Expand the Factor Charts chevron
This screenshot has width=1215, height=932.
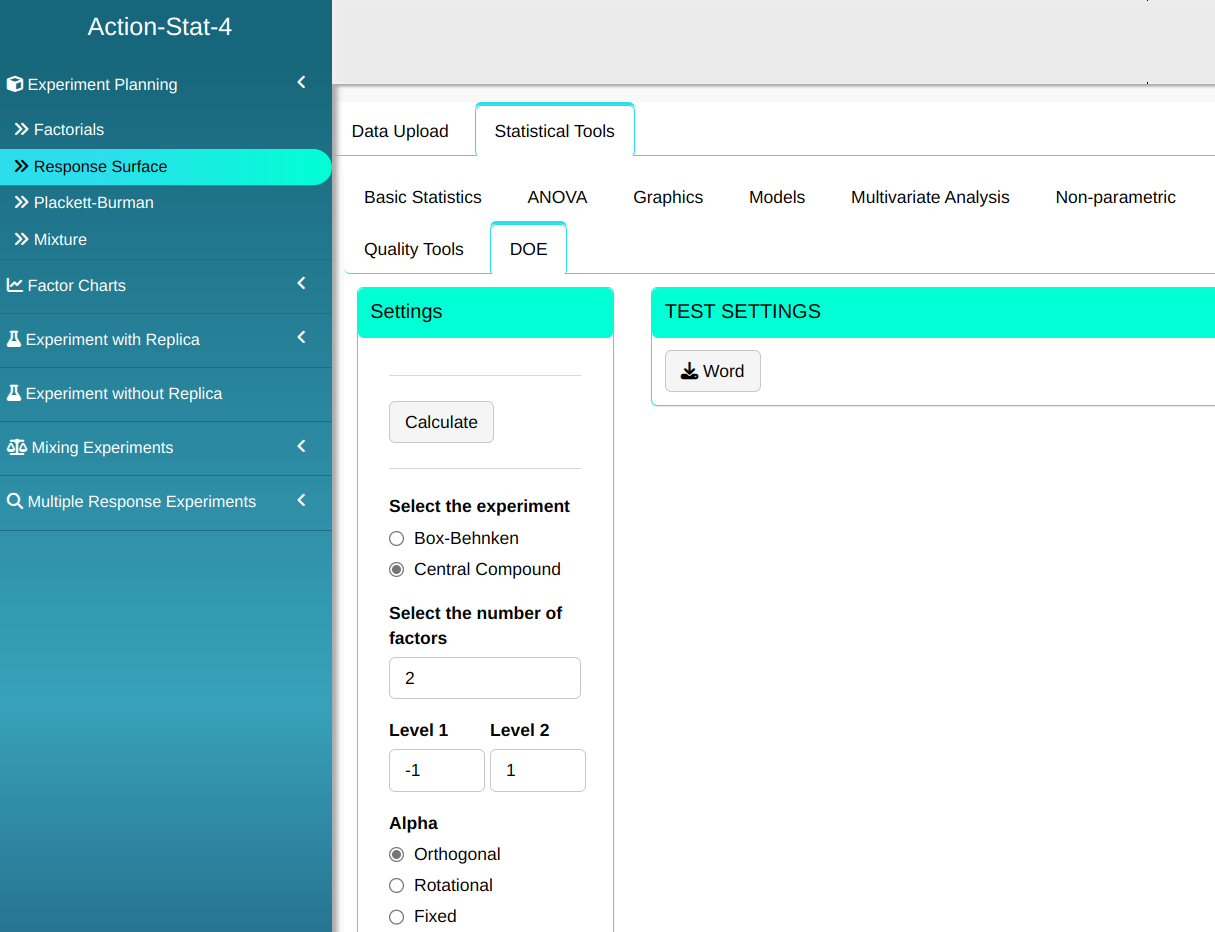click(x=301, y=284)
